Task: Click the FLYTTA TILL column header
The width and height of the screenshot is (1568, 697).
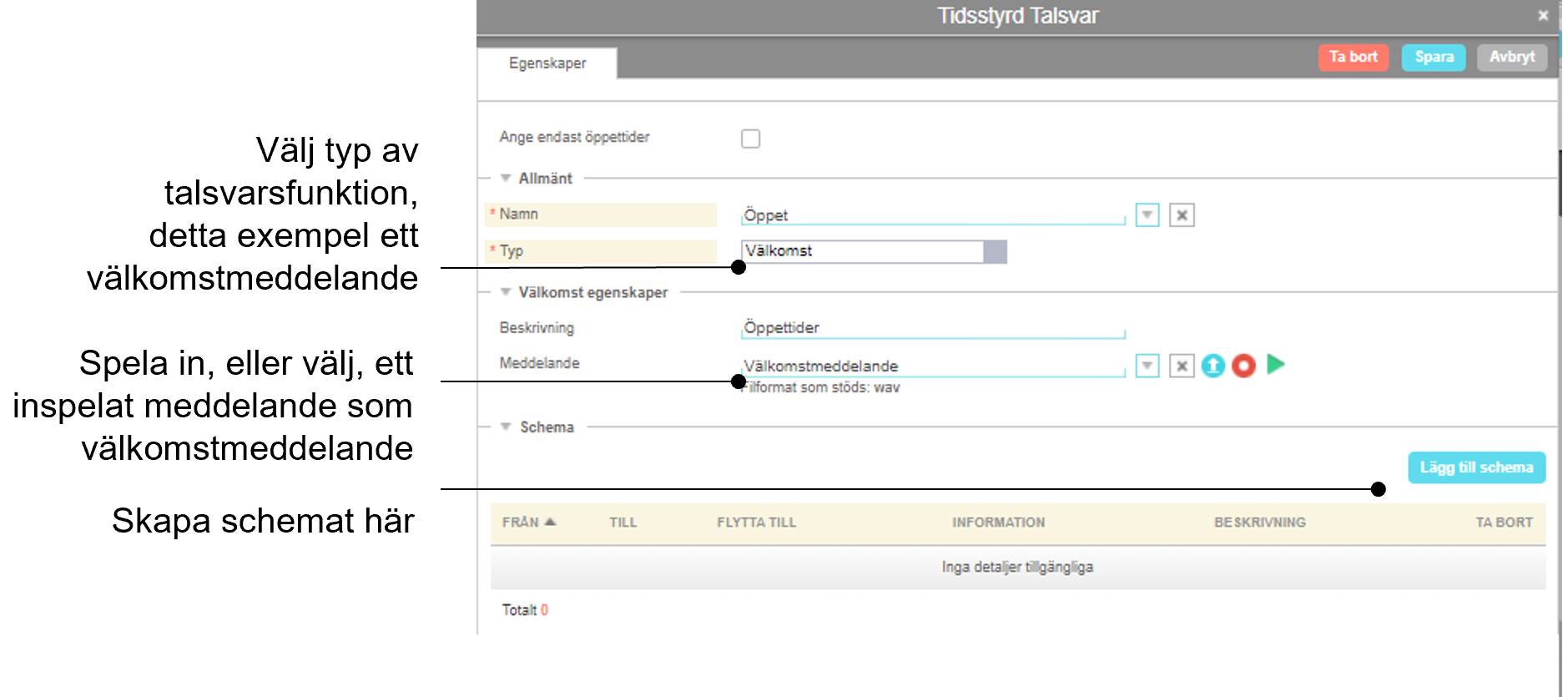Action: tap(756, 523)
